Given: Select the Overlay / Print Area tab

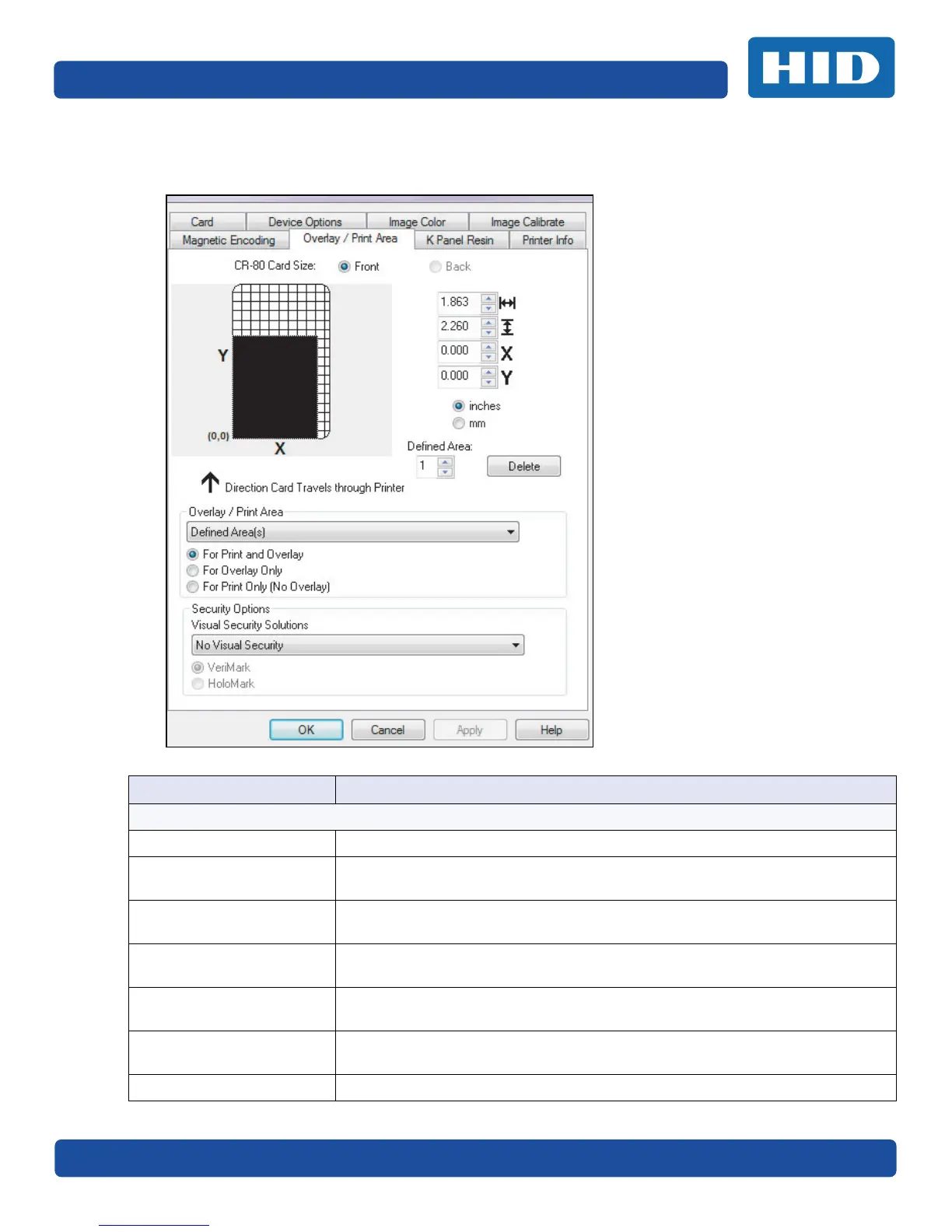Looking at the screenshot, I should pos(351,239).
